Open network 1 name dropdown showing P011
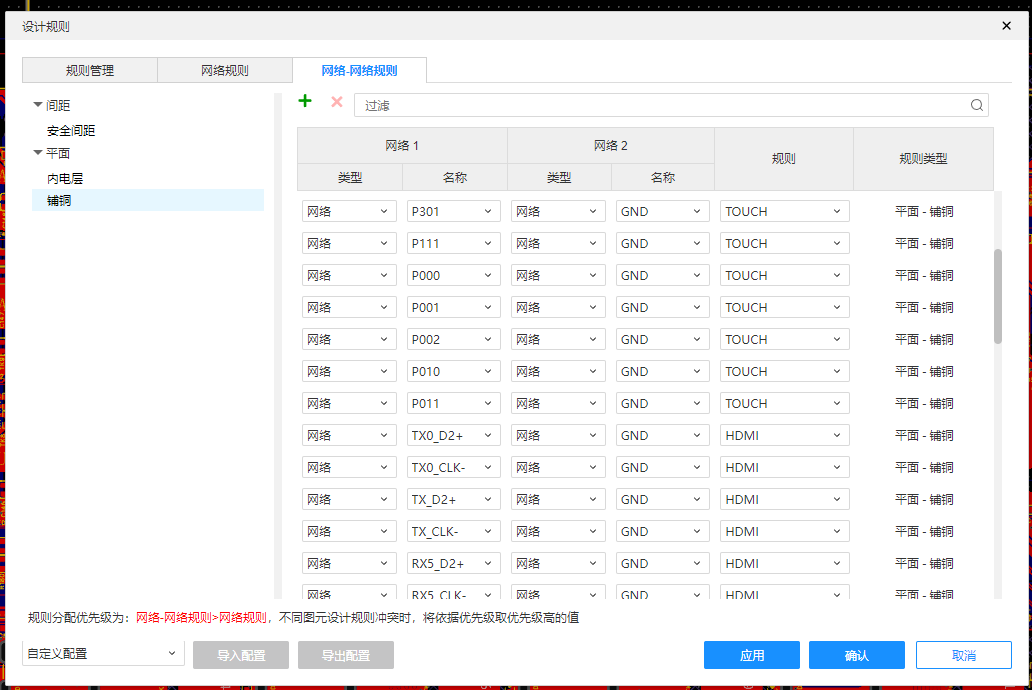Screen dimensions: 1032x690 click(453, 403)
